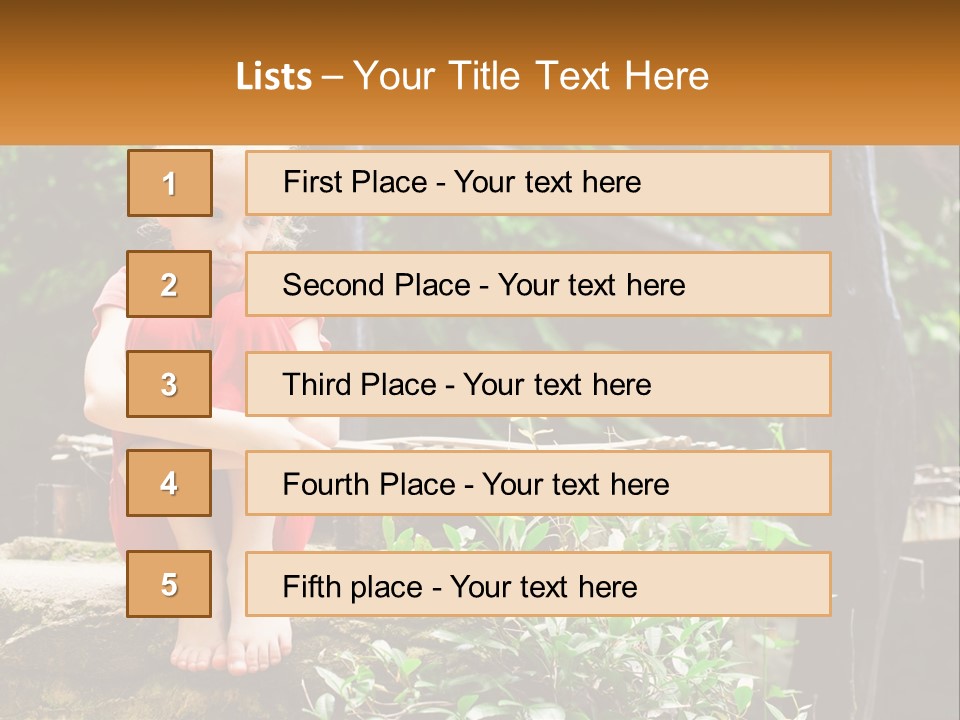
Task: Click the number 1 box
Action: (x=170, y=183)
